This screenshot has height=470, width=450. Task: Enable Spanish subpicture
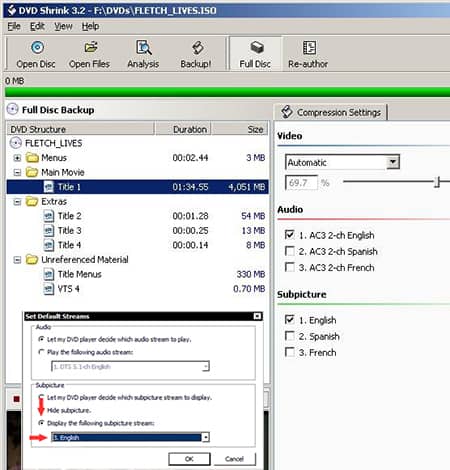pyautogui.click(x=290, y=336)
